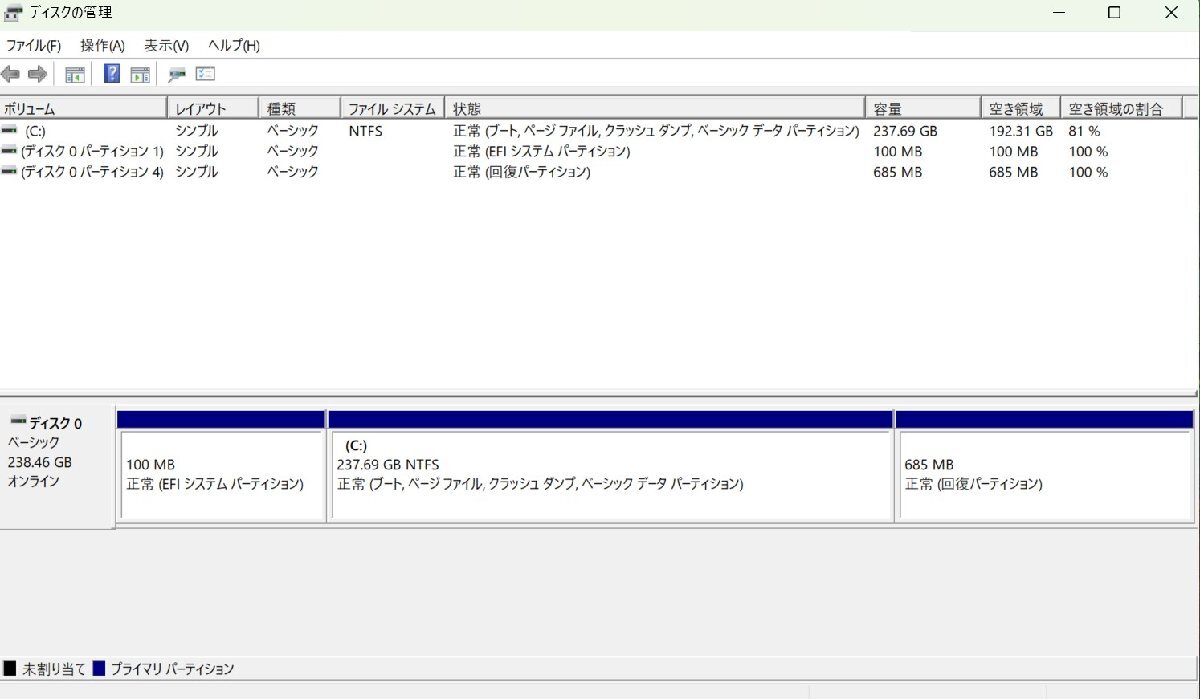Sort by the 種類 column header
The width and height of the screenshot is (1200, 699).
(299, 109)
